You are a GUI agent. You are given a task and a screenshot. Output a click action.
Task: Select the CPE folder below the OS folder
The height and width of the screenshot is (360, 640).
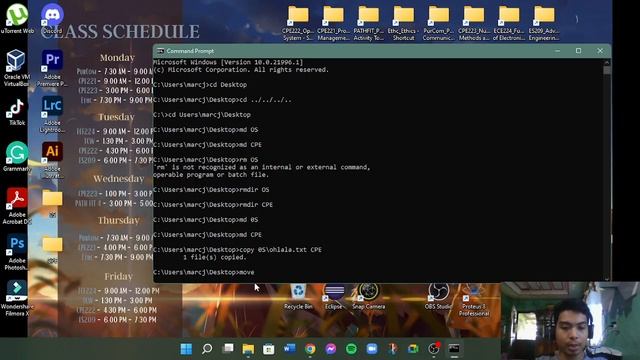click(52, 249)
